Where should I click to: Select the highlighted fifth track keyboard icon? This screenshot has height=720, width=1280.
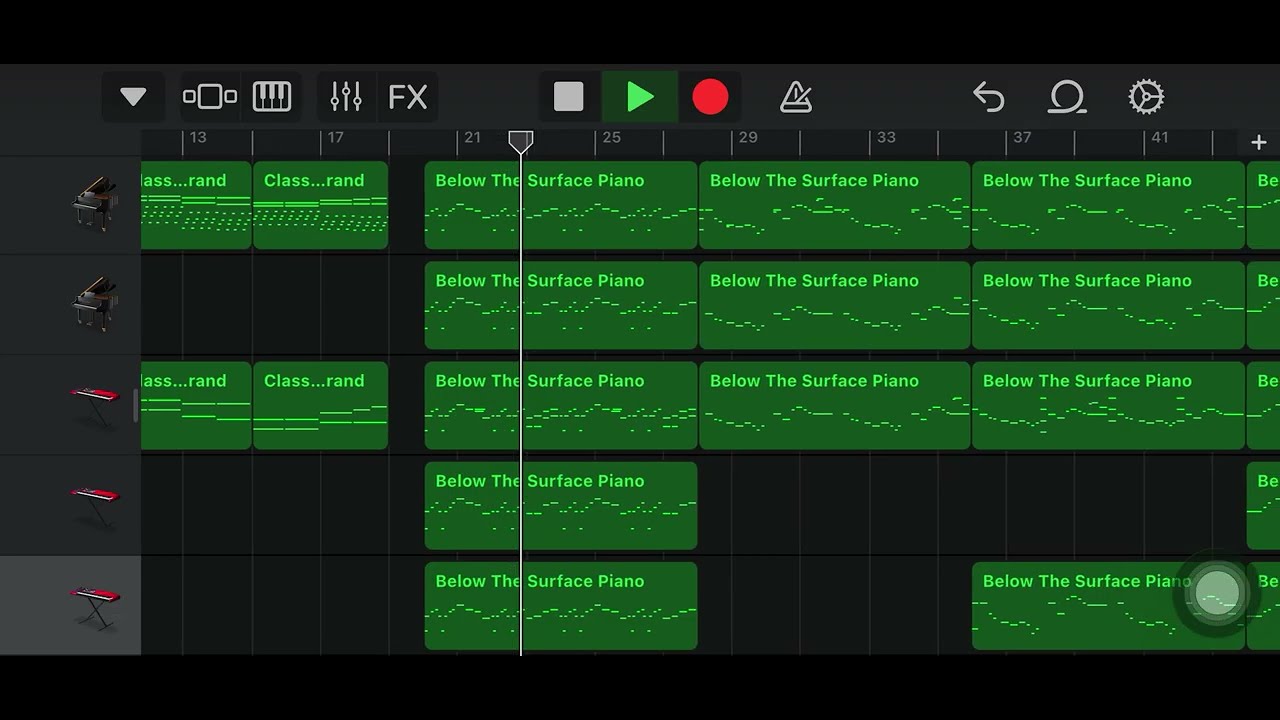tap(95, 606)
